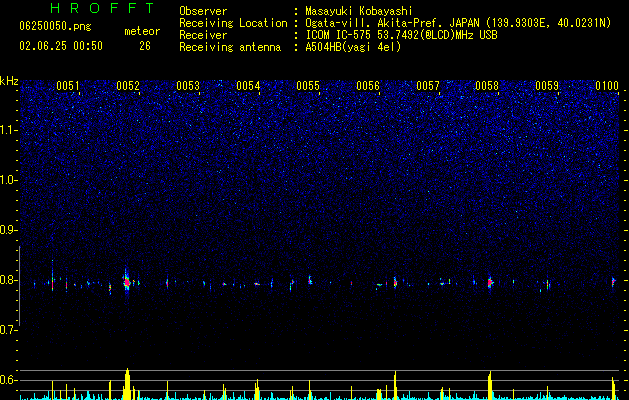
Task: Click the 0100 time marker
Action: point(607,86)
